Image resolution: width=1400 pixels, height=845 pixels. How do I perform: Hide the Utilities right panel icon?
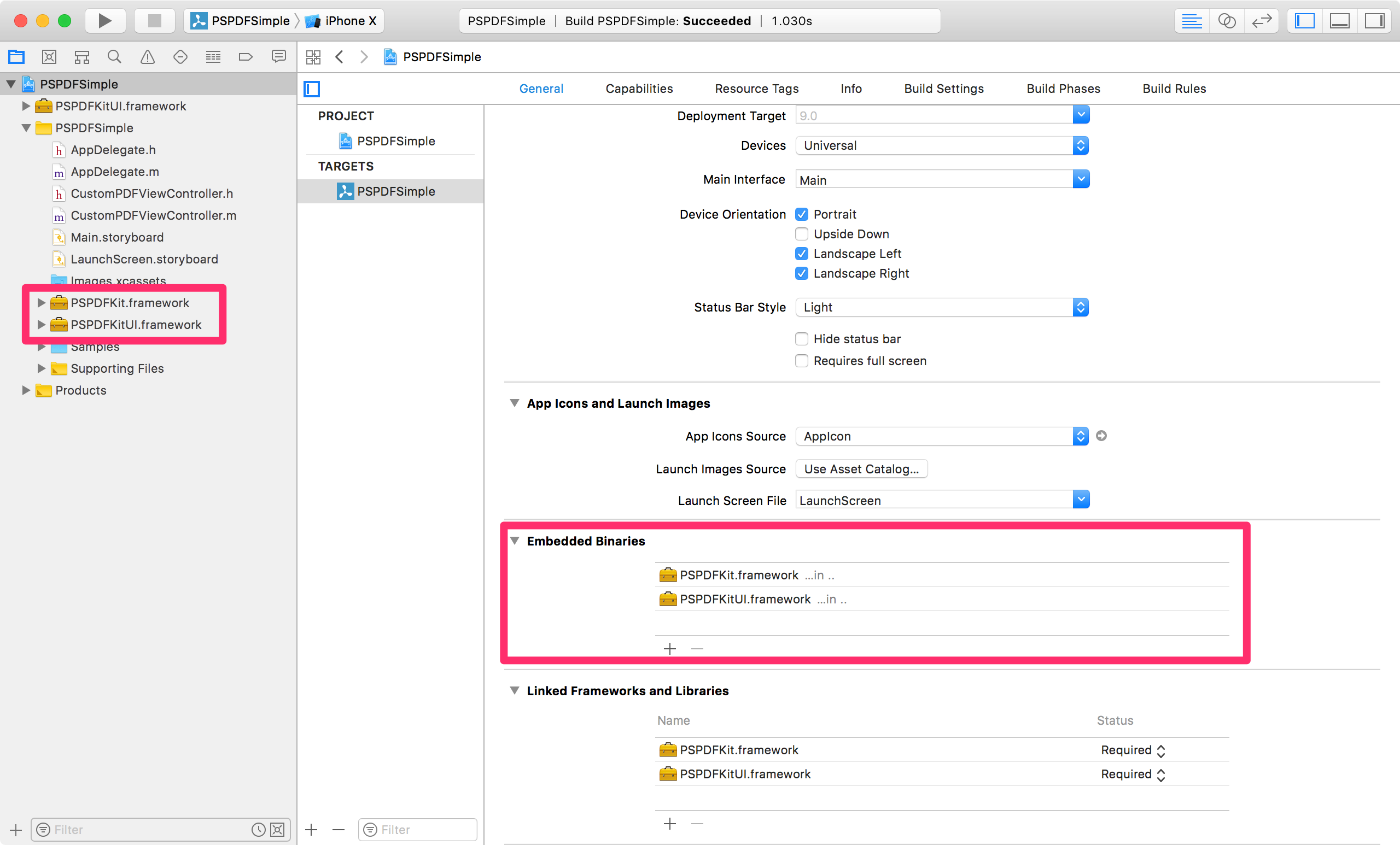coord(1374,21)
